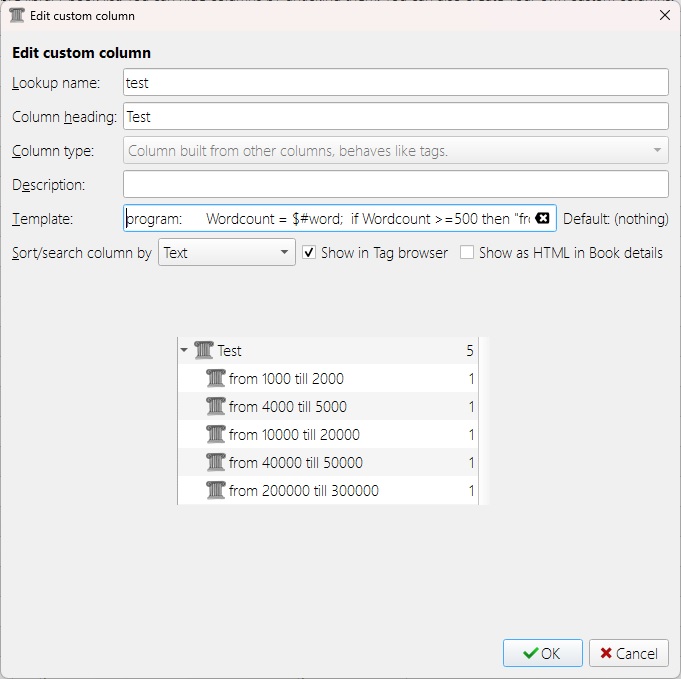
Task: Select 'from 10000 till 20000' tree entry
Action: 294,435
